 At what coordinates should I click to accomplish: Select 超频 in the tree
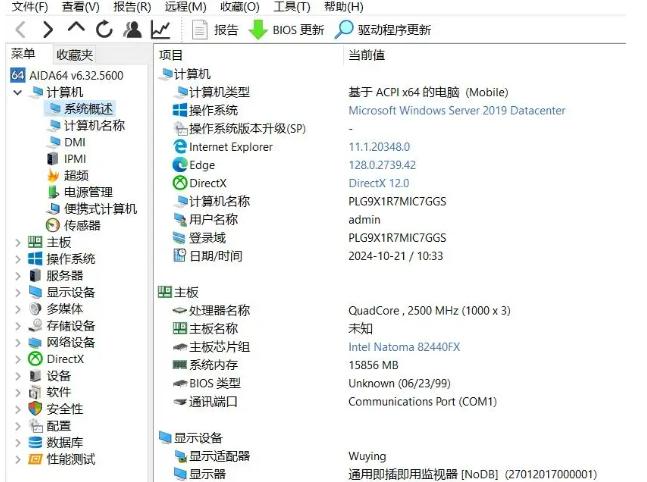click(68, 175)
